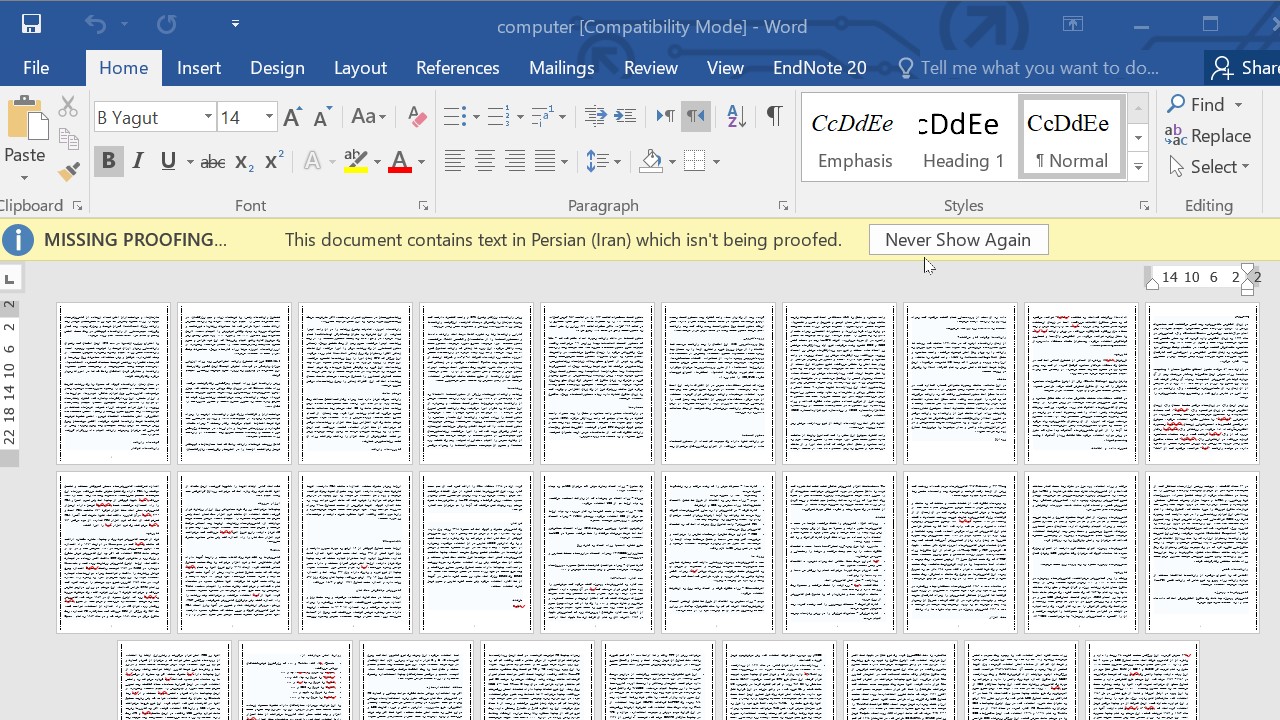Click the right indent marker on ruler
The image size is (1280, 720).
pos(1152,283)
